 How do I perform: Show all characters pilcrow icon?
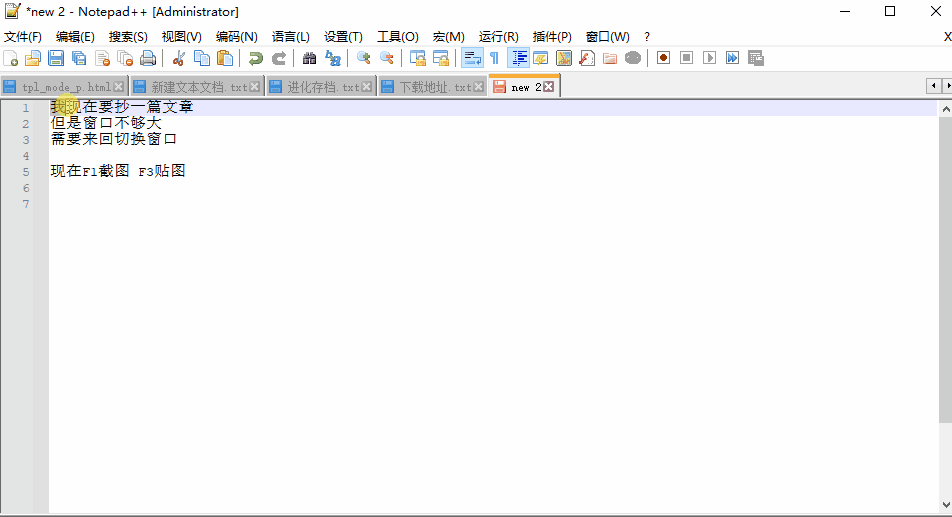coord(495,58)
